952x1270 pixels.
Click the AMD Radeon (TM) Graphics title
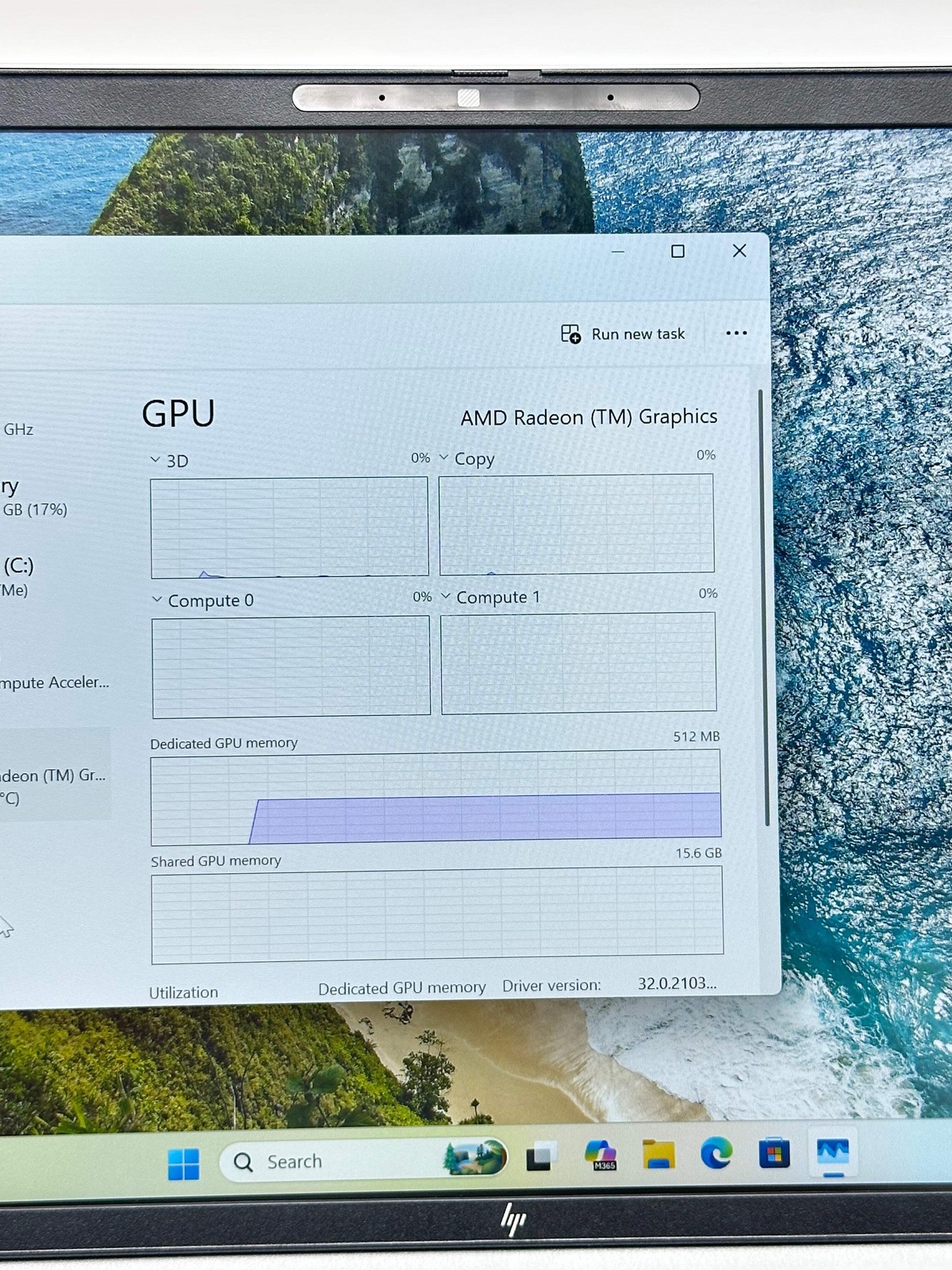(589, 417)
